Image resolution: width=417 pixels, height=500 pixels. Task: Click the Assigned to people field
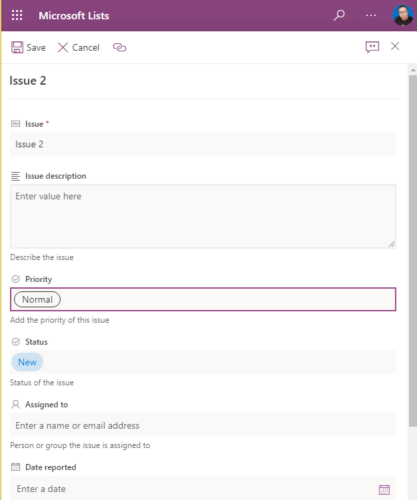tap(203, 425)
